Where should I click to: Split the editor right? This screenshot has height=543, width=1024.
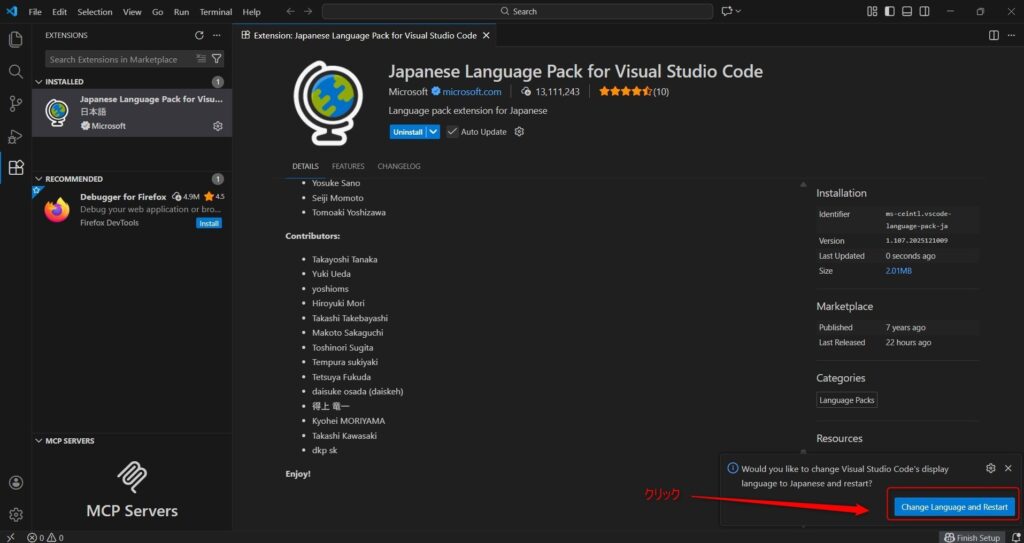993,35
